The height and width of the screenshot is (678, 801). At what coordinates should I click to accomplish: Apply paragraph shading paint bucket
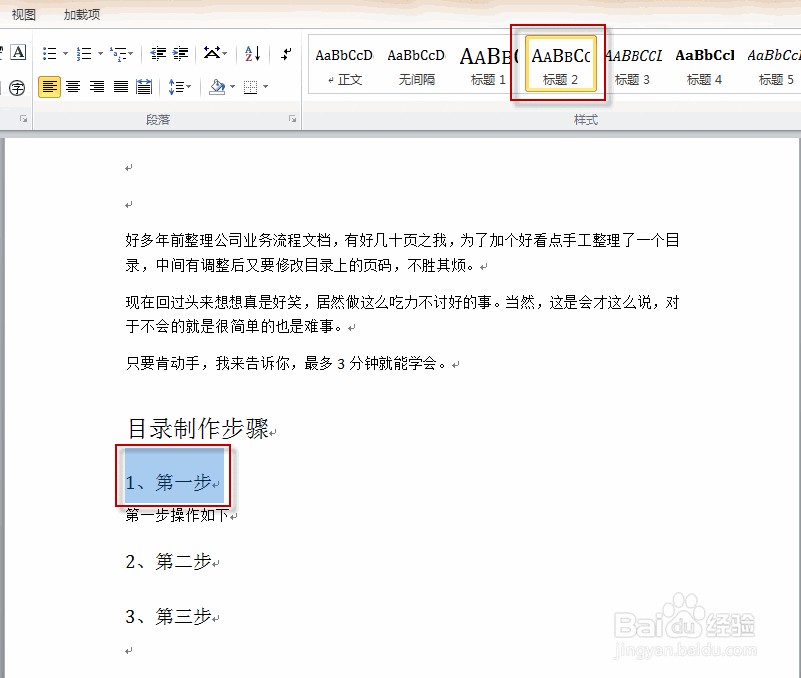point(217,87)
